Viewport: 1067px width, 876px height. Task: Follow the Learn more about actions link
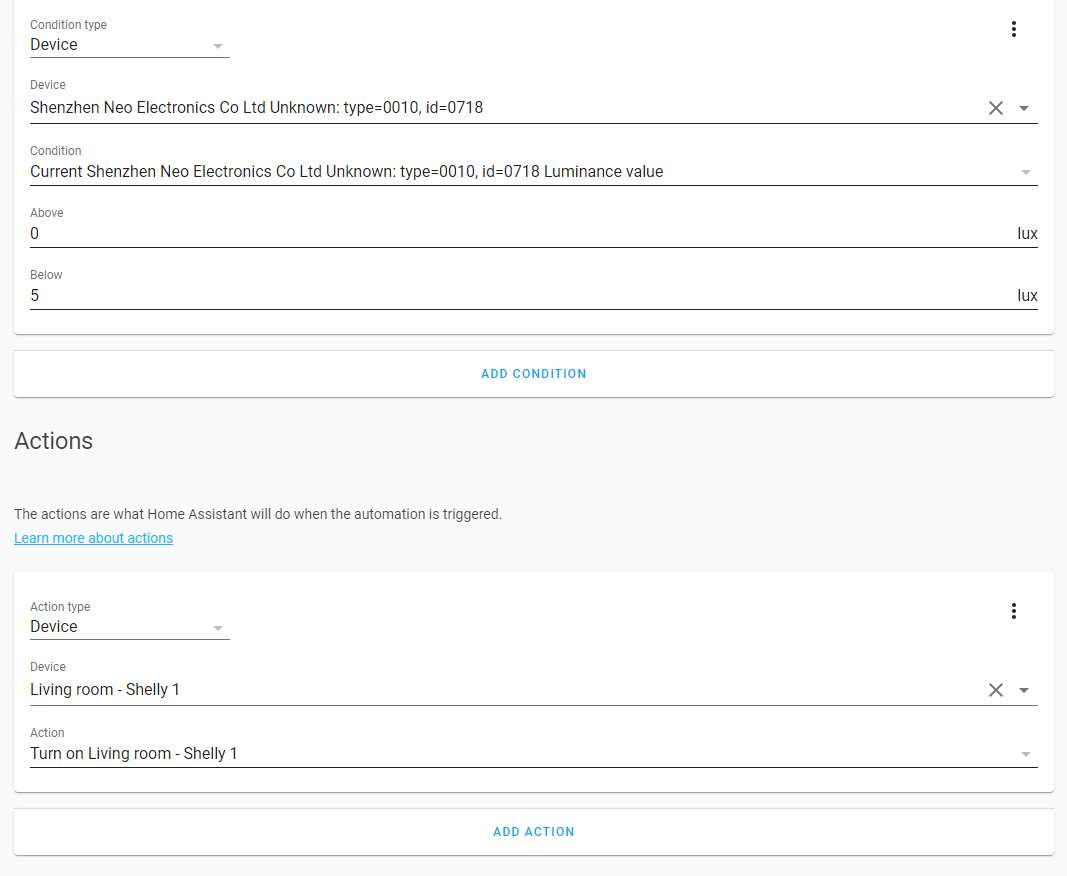click(93, 538)
